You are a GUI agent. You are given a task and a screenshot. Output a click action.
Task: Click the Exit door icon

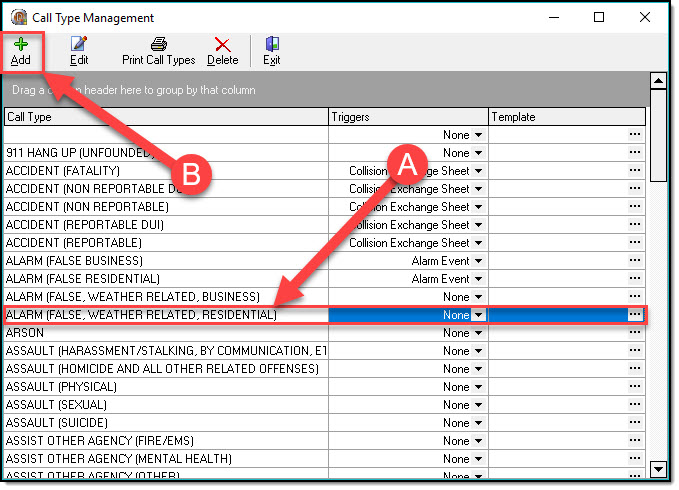(x=271, y=43)
